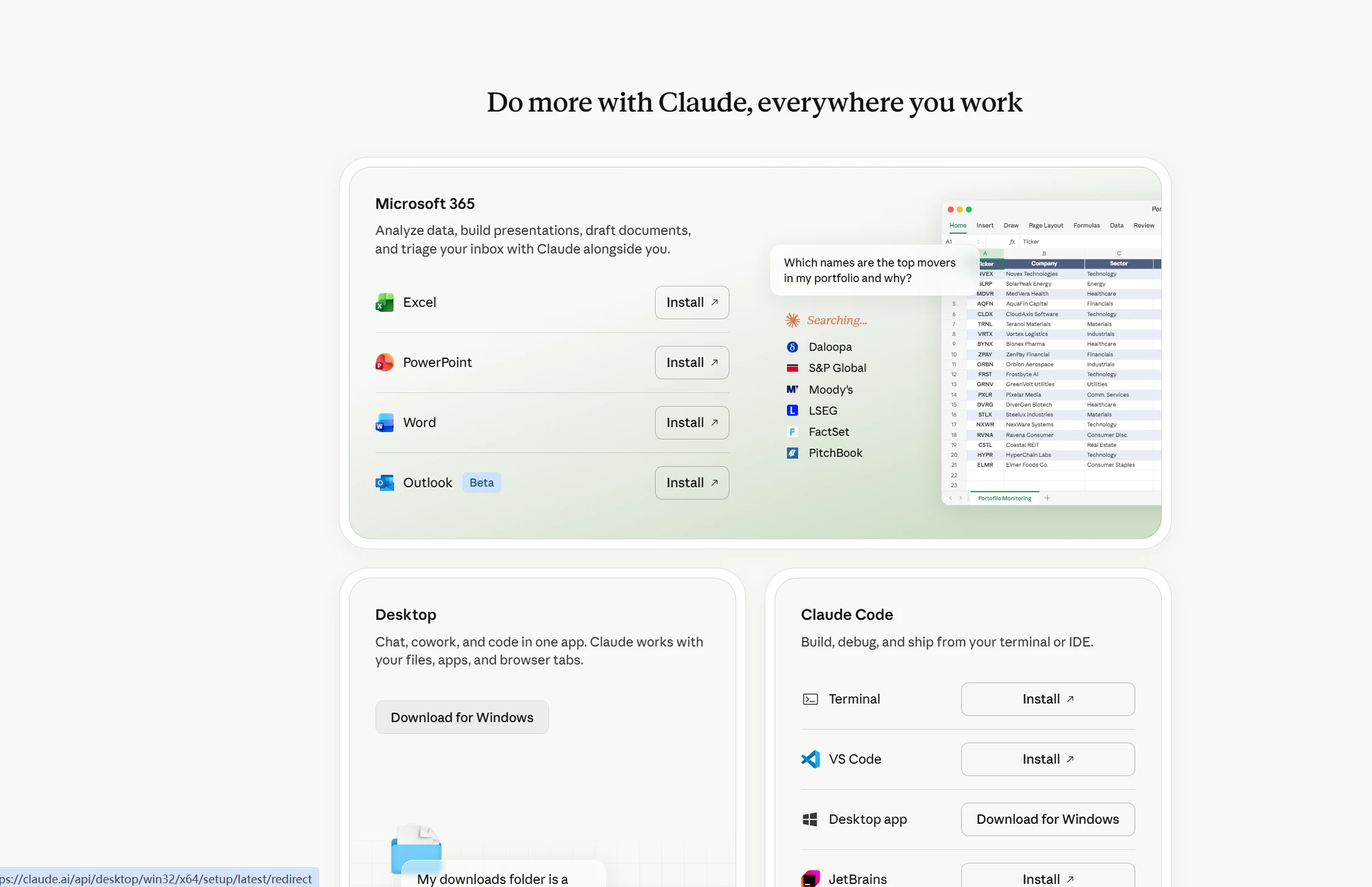Viewport: 1372px width, 887px height.
Task: Click the Windows logo beside Desktop app
Action: click(x=810, y=819)
